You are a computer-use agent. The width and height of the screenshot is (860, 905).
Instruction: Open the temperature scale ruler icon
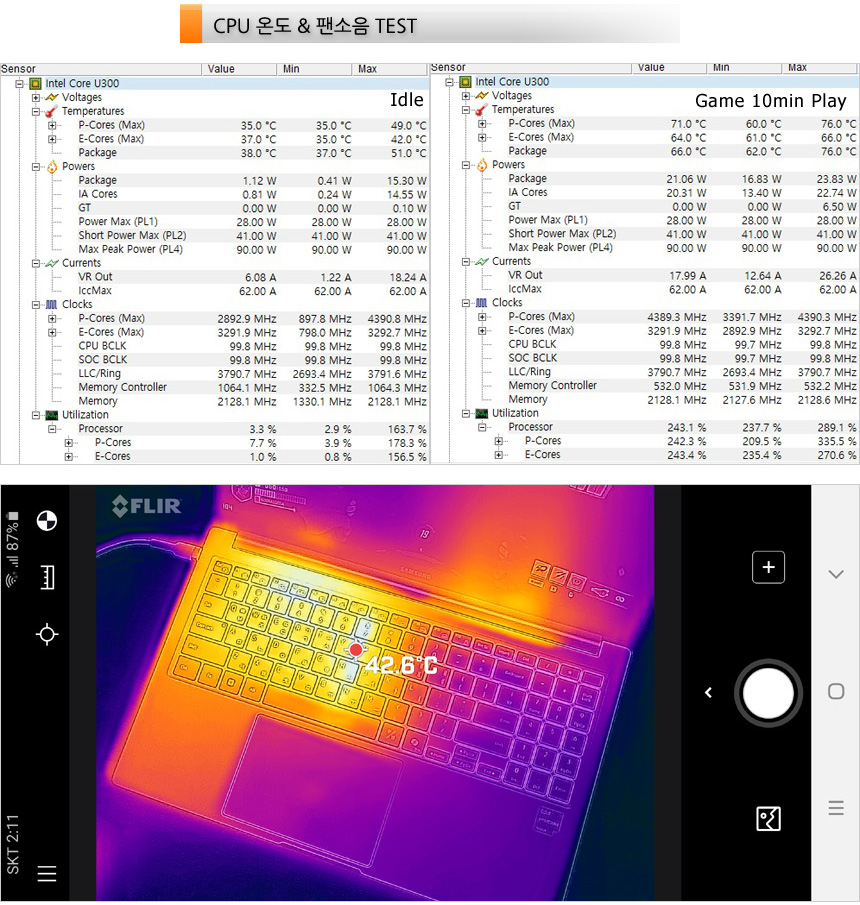46,577
